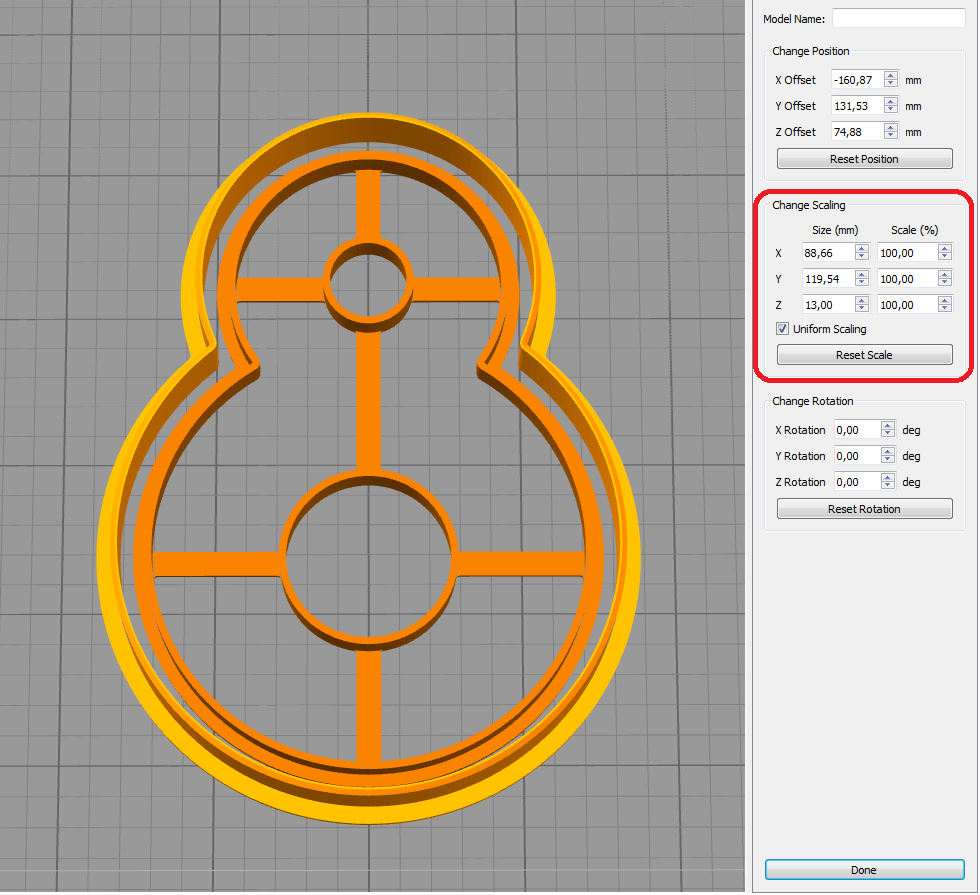This screenshot has width=980, height=895.
Task: Click the Model Name input field
Action: point(898,18)
